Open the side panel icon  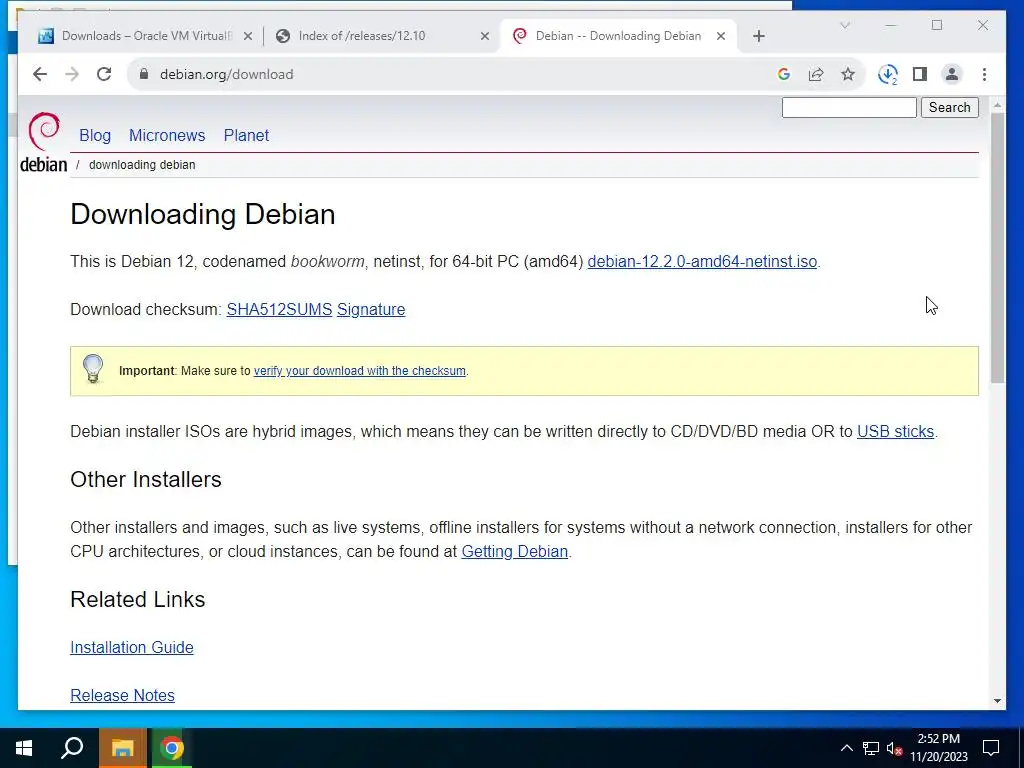[920, 74]
